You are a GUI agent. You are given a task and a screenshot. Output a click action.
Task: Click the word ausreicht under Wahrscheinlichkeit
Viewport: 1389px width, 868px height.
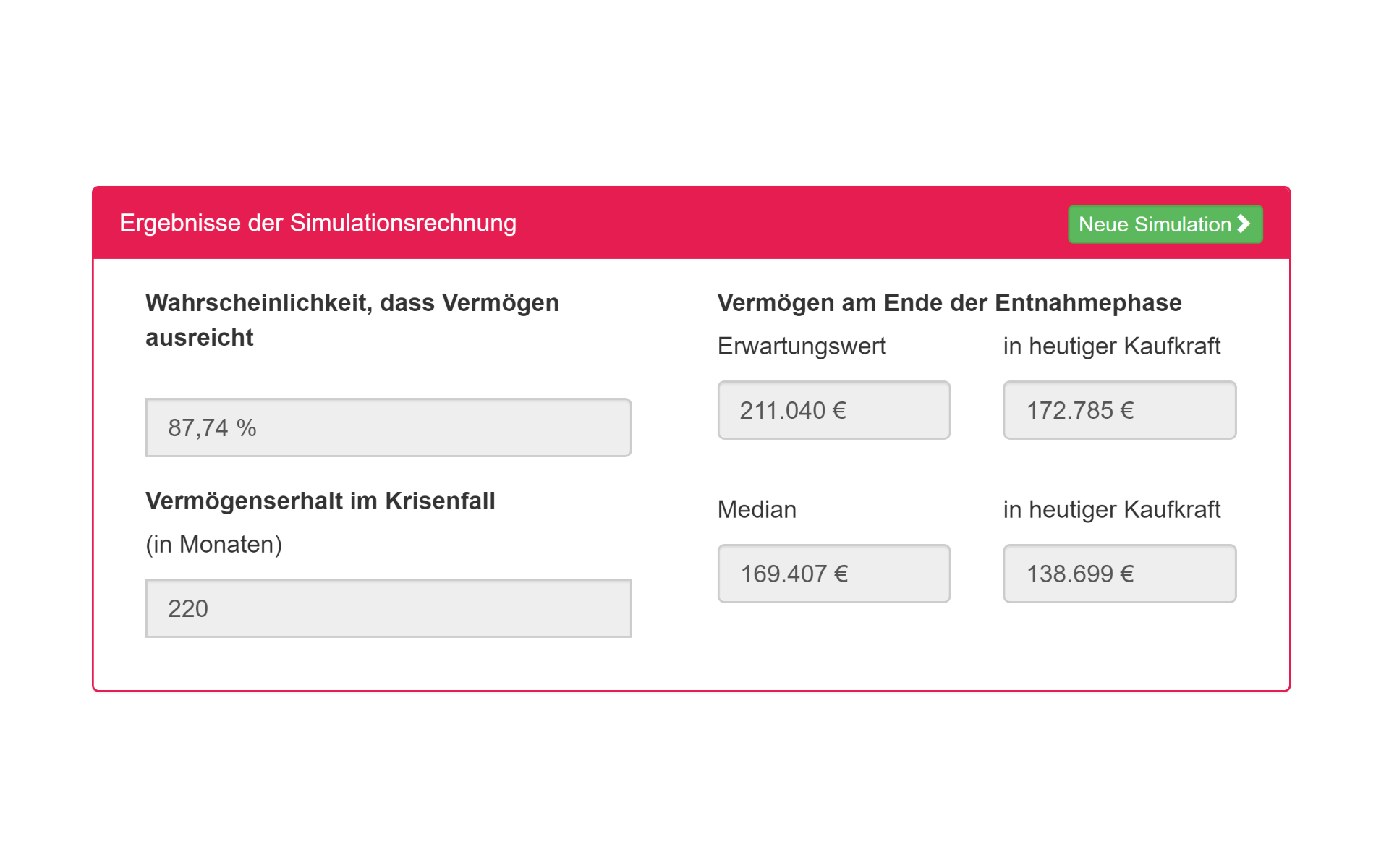pos(200,337)
